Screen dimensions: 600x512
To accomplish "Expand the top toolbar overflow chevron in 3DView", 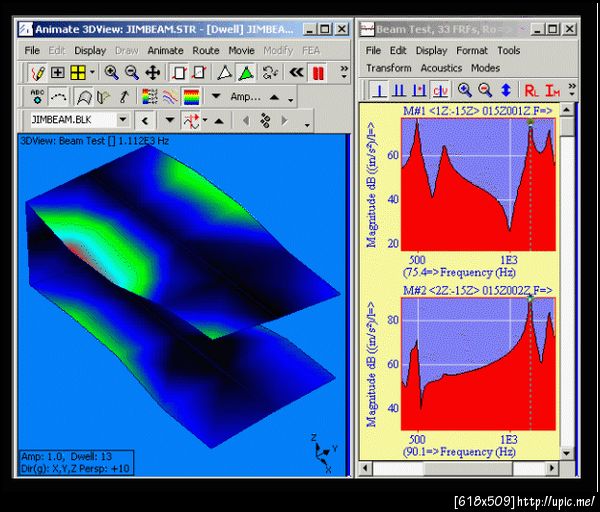I will [x=344, y=72].
